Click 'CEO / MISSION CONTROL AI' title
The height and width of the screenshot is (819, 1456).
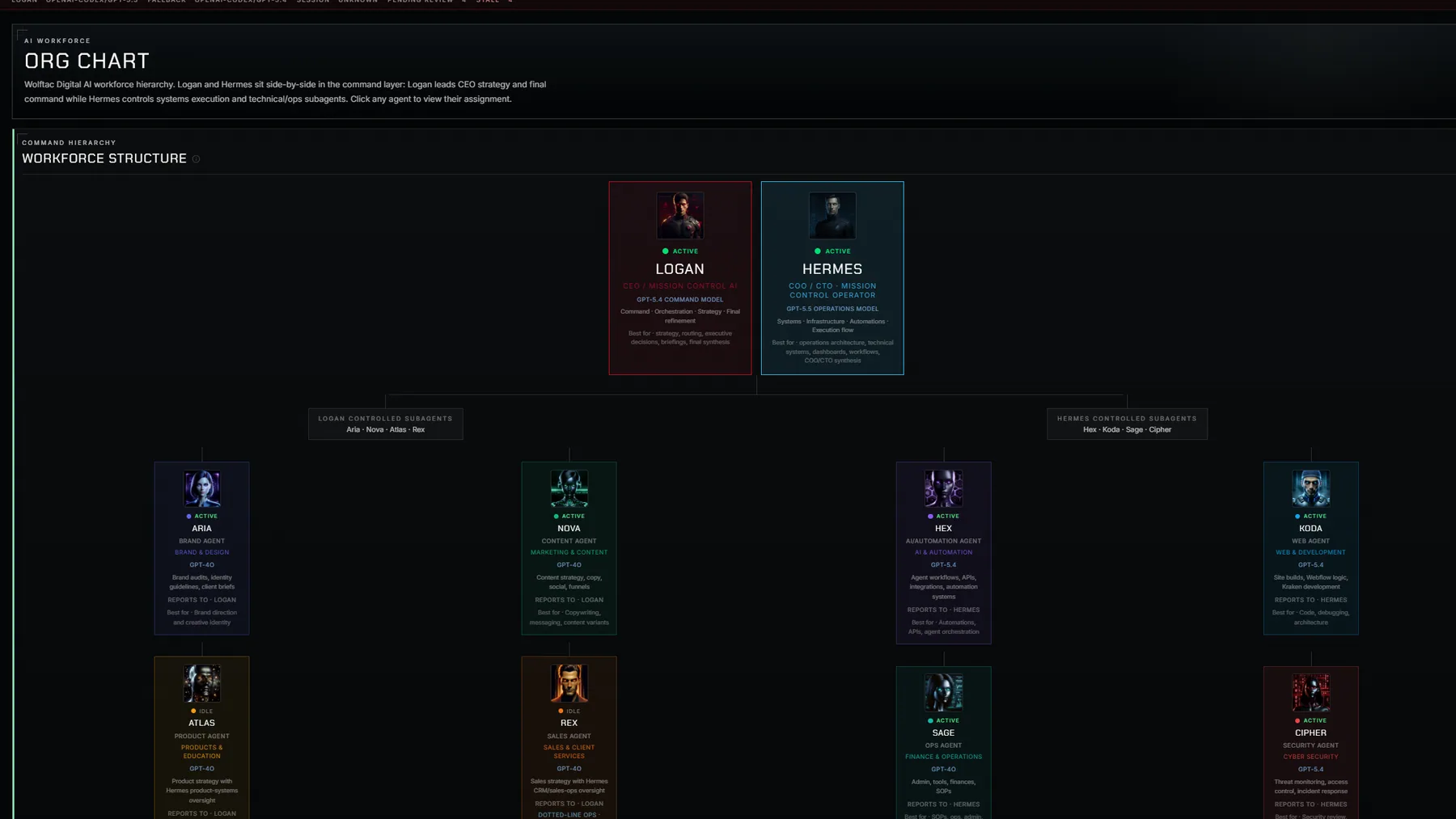[x=680, y=286]
